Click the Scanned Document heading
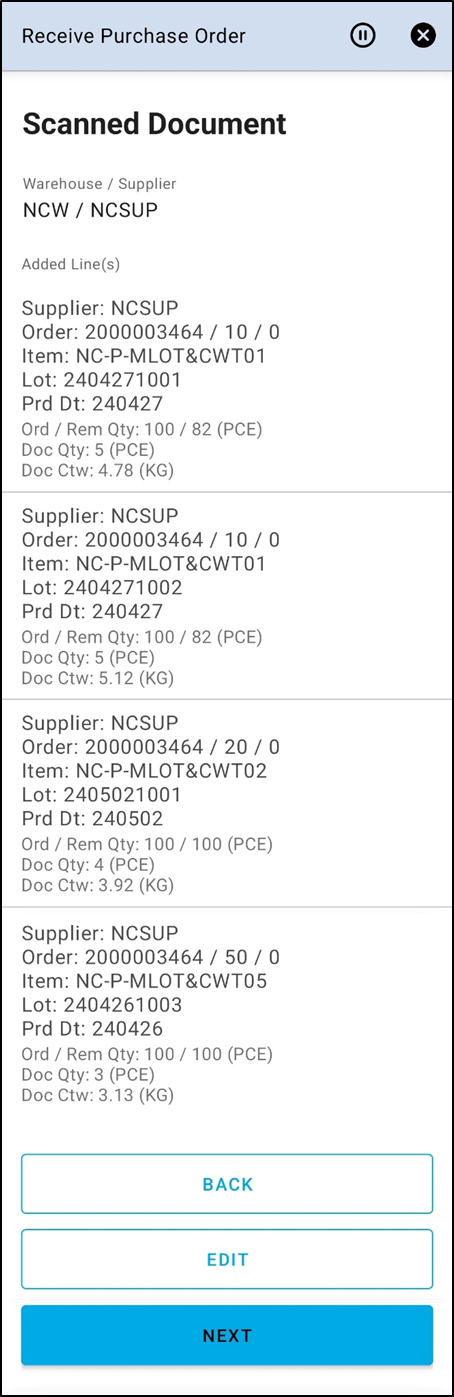 point(154,124)
